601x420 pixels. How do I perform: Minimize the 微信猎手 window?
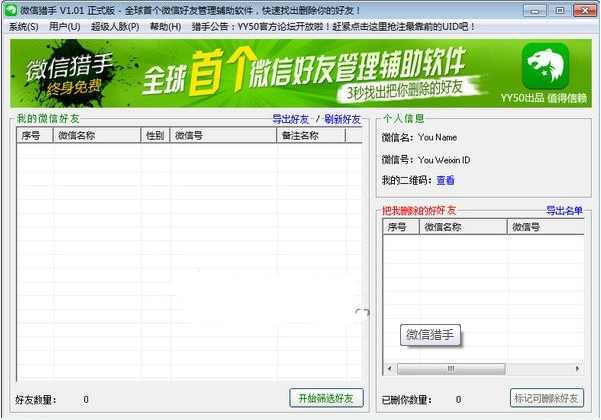(535, 10)
